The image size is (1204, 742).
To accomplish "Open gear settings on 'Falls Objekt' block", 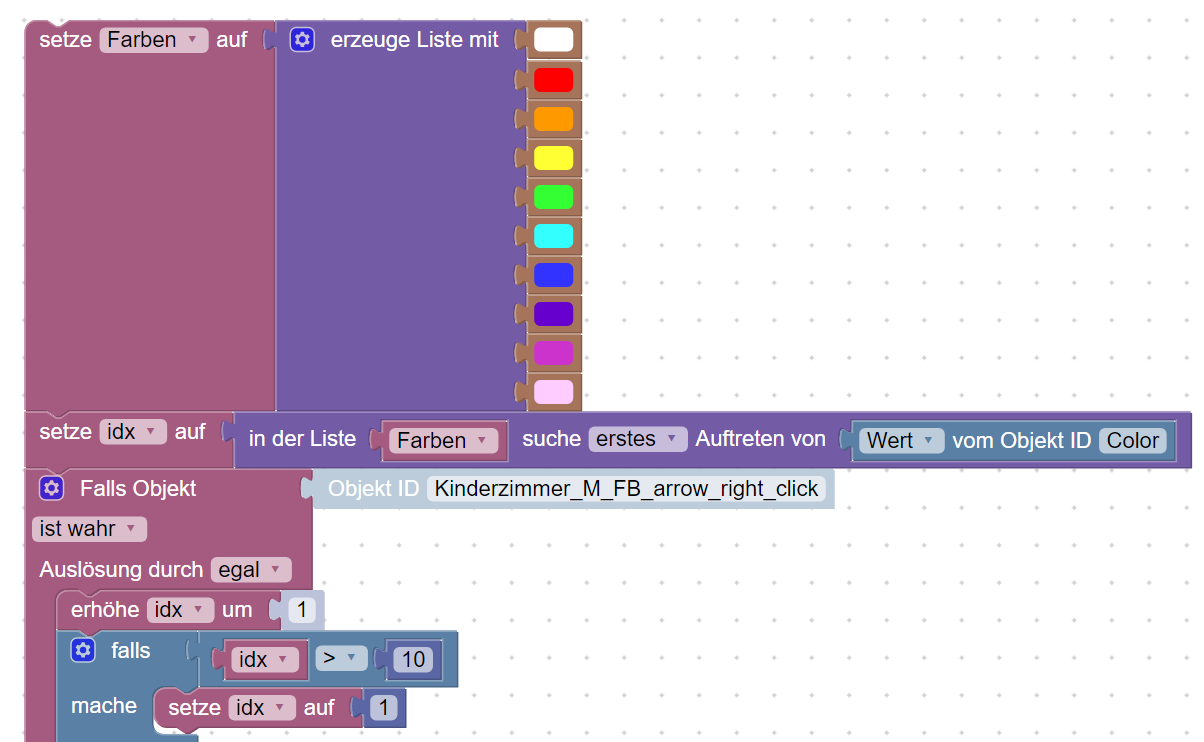I will pyautogui.click(x=52, y=489).
